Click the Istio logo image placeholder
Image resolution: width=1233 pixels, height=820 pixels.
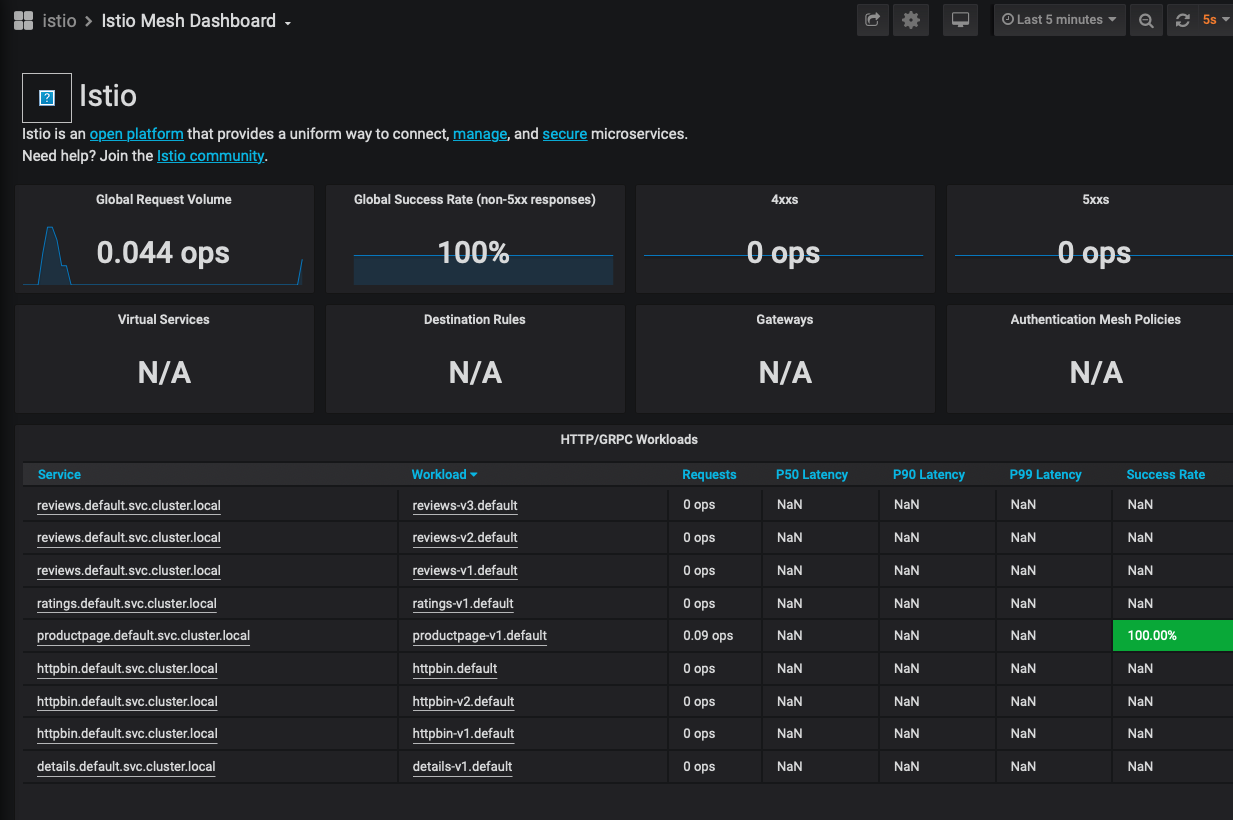[x=47, y=98]
